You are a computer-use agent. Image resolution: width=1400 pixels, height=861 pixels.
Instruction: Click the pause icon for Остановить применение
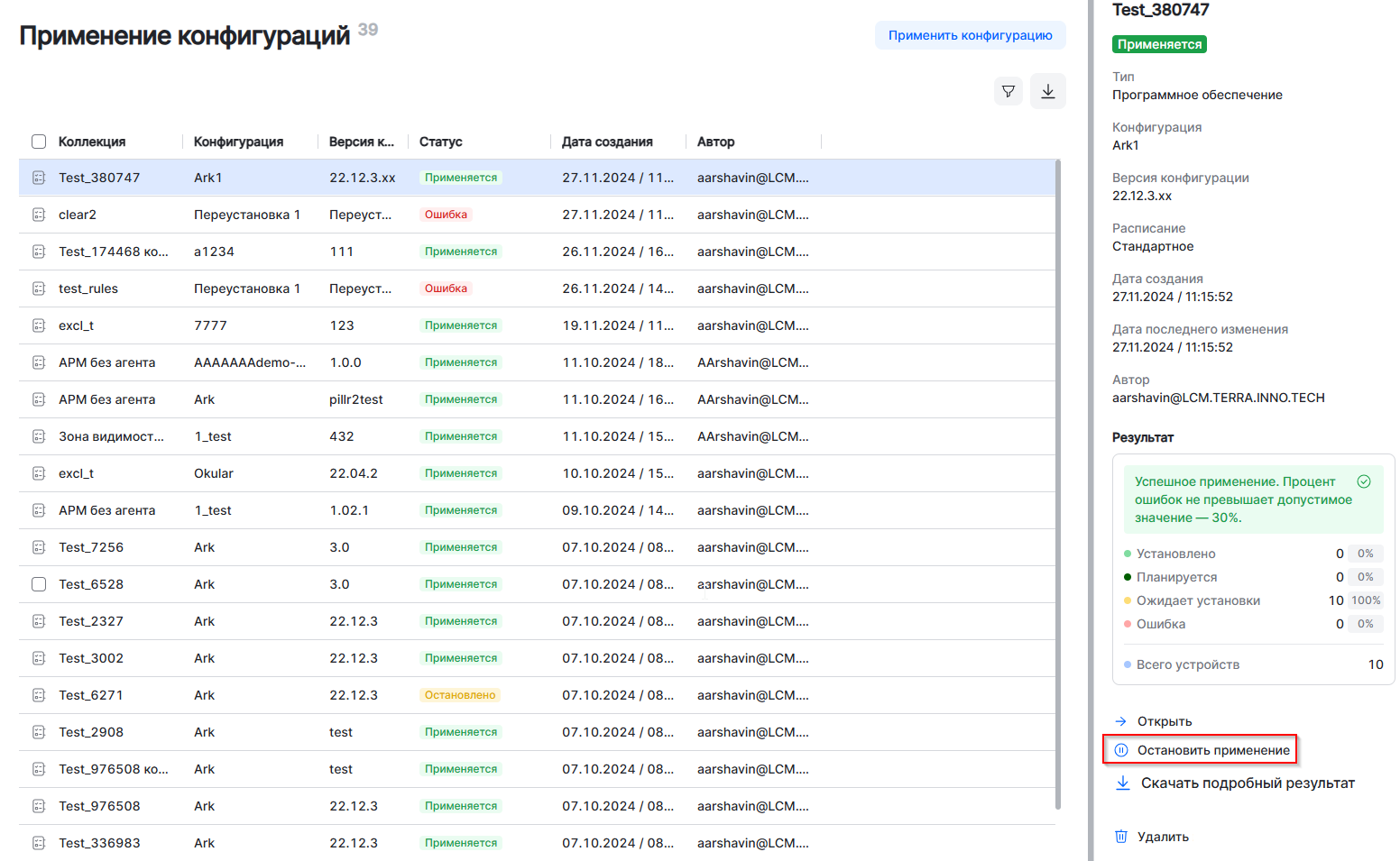tap(1121, 750)
